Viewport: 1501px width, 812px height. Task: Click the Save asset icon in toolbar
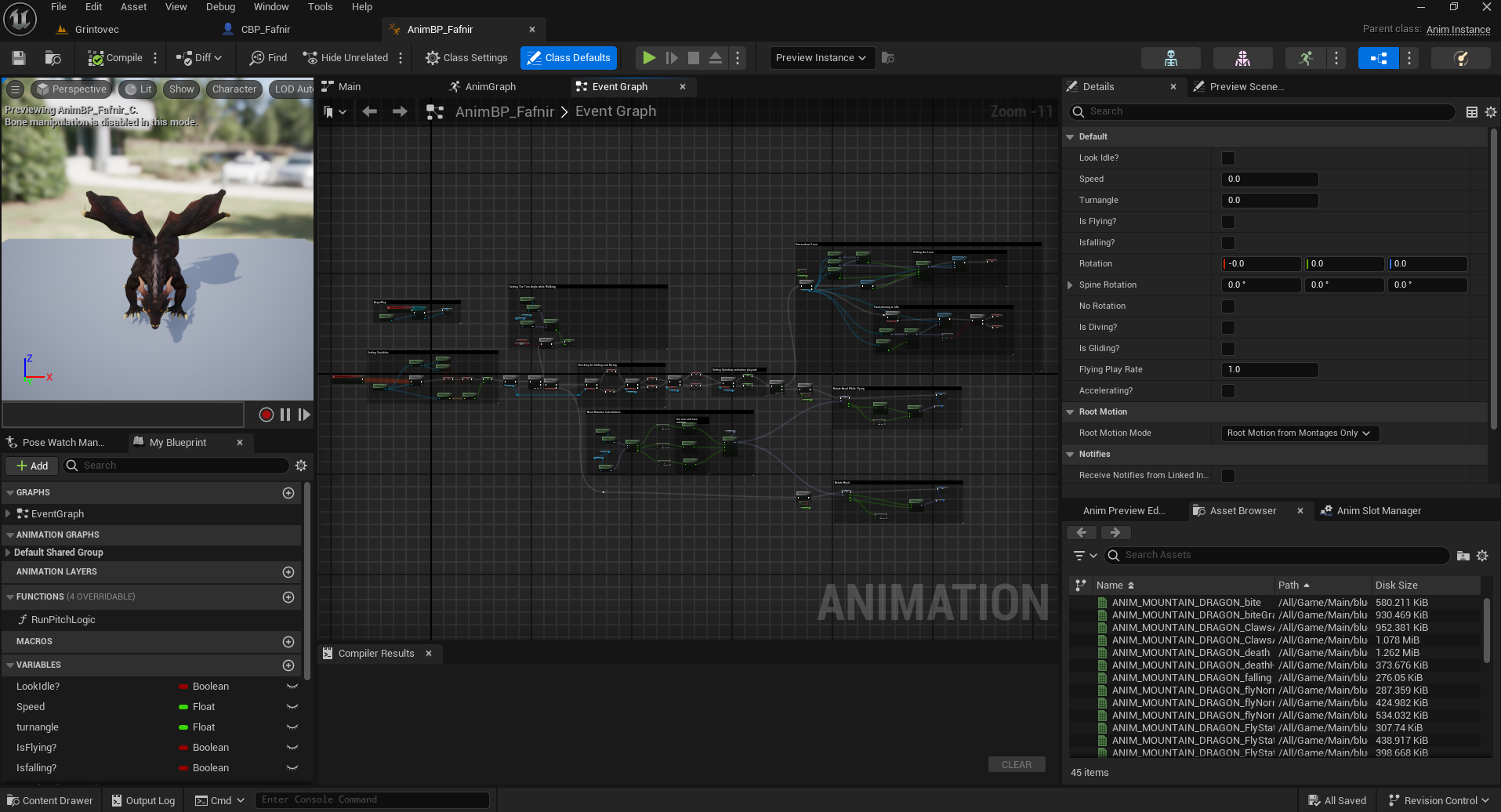(19, 58)
